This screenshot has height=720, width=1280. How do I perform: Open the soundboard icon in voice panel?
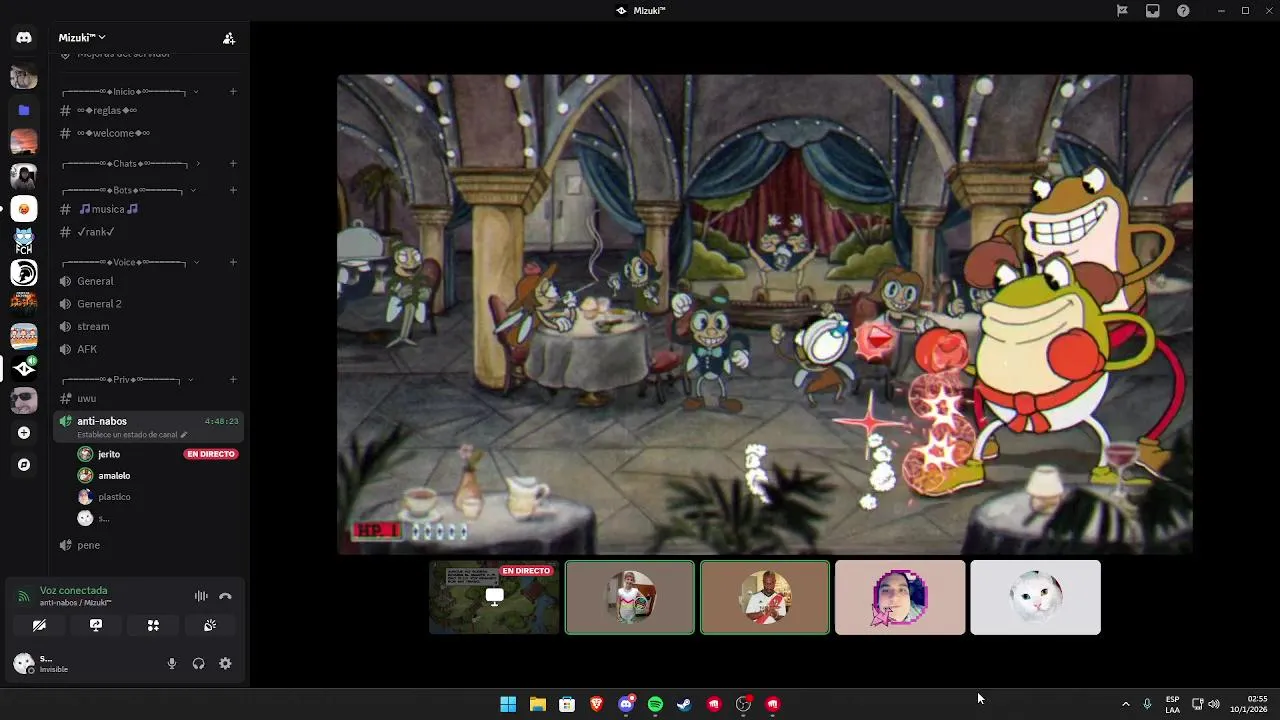tap(210, 625)
